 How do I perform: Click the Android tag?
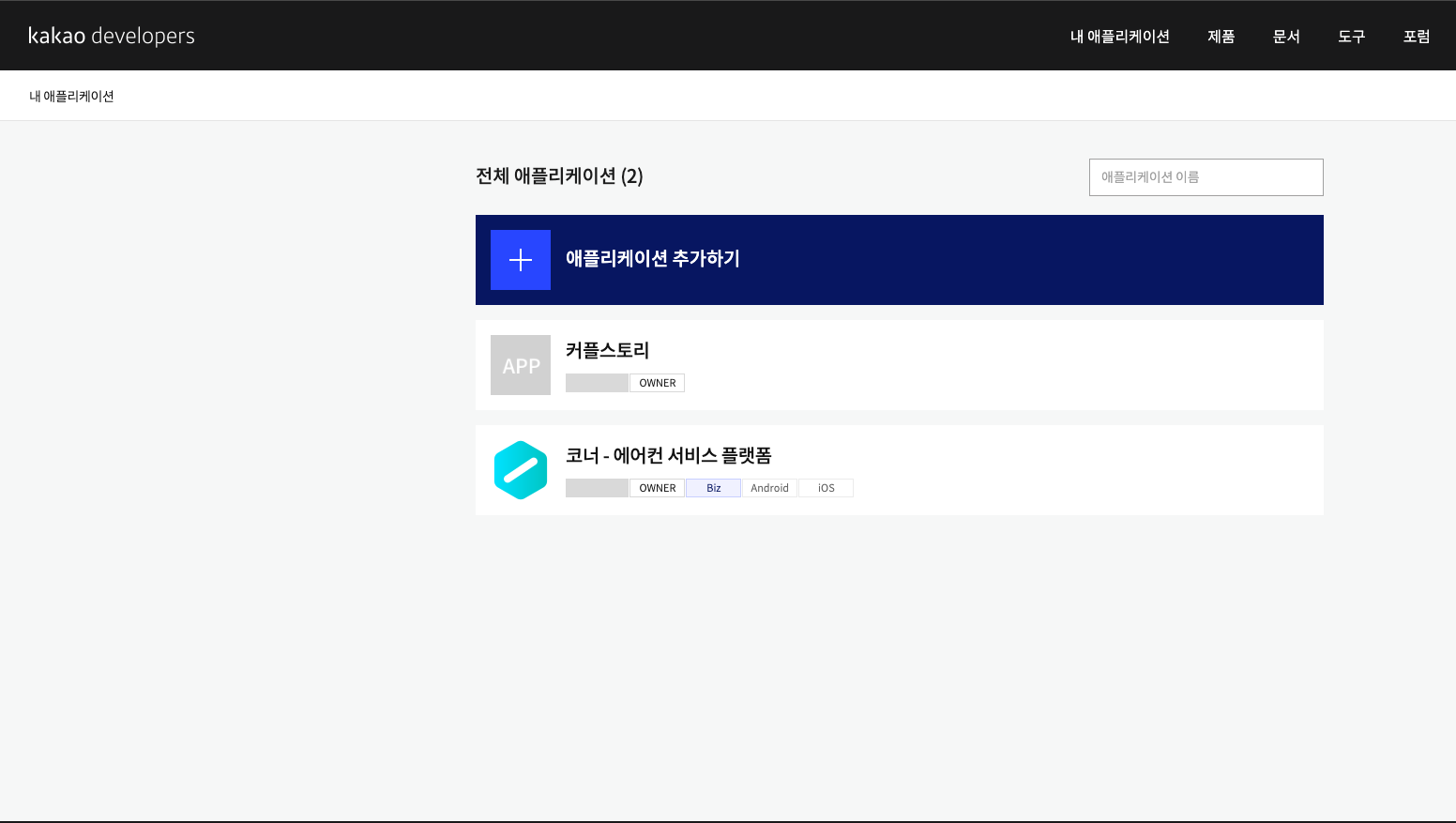tap(770, 488)
